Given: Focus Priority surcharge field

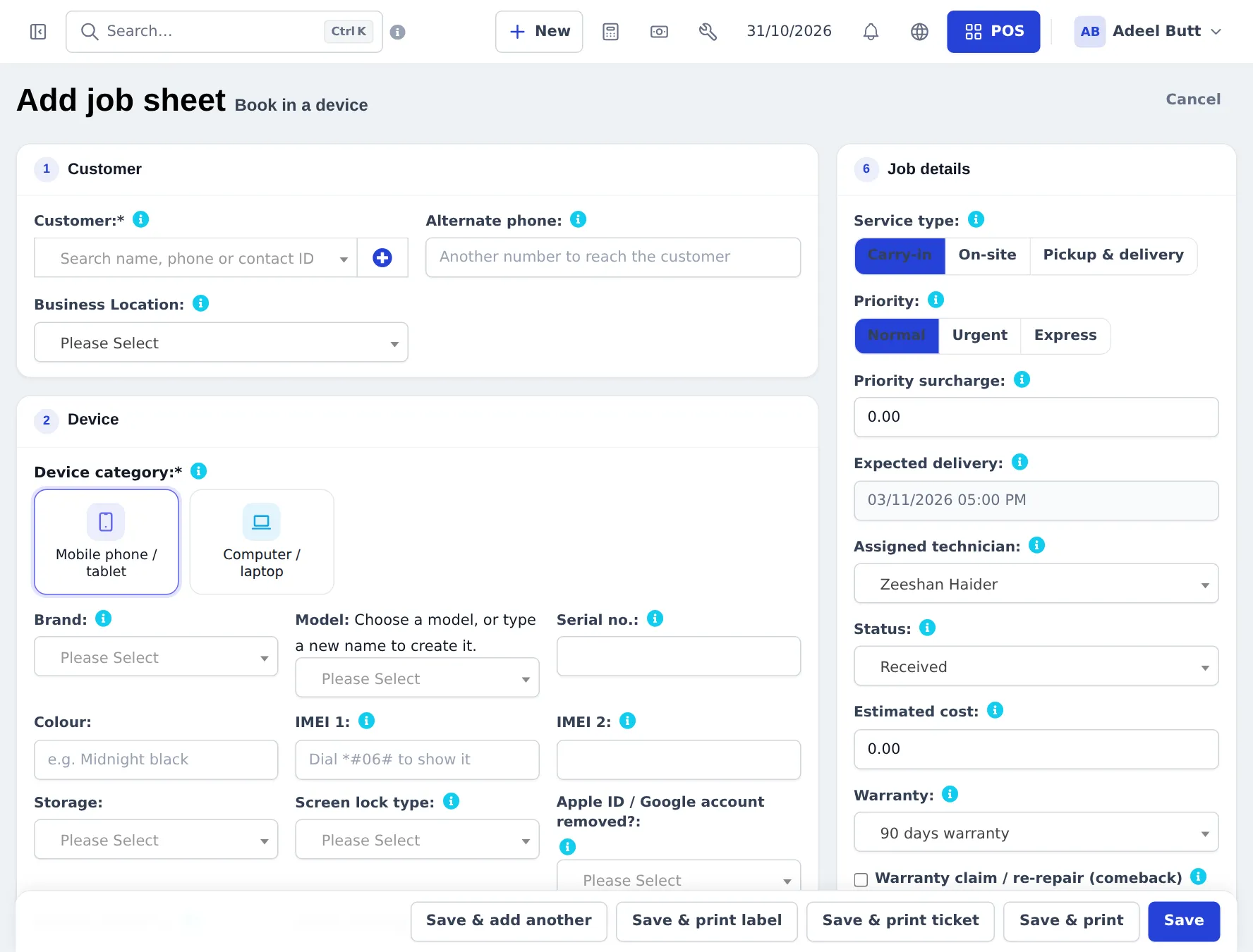Looking at the screenshot, I should pos(1036,417).
